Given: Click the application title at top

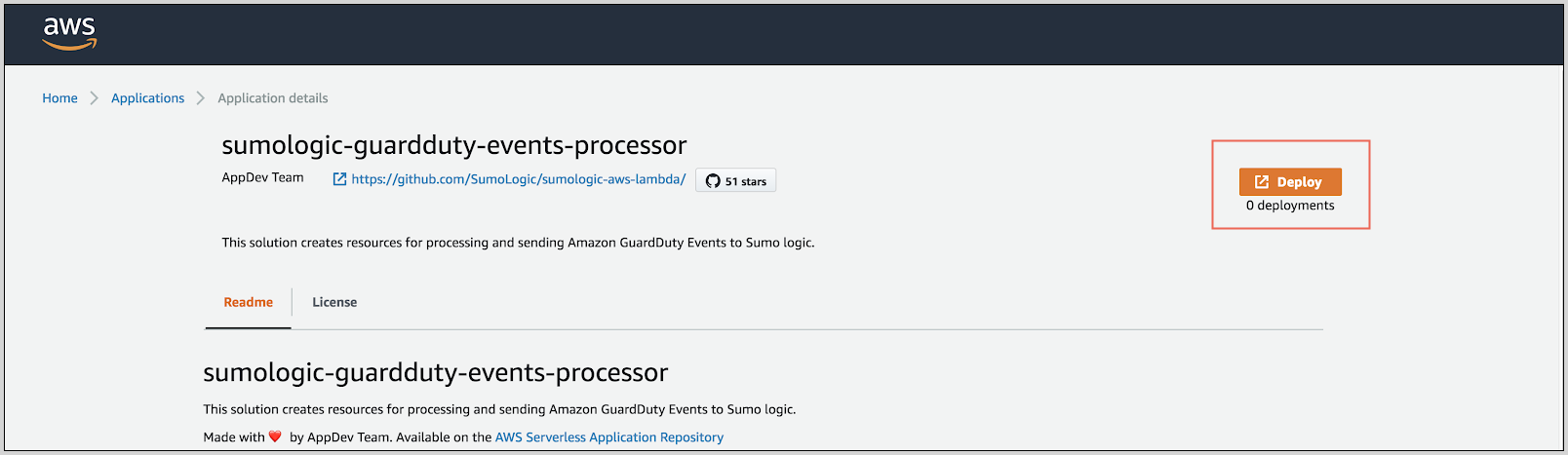Looking at the screenshot, I should pyautogui.click(x=453, y=145).
